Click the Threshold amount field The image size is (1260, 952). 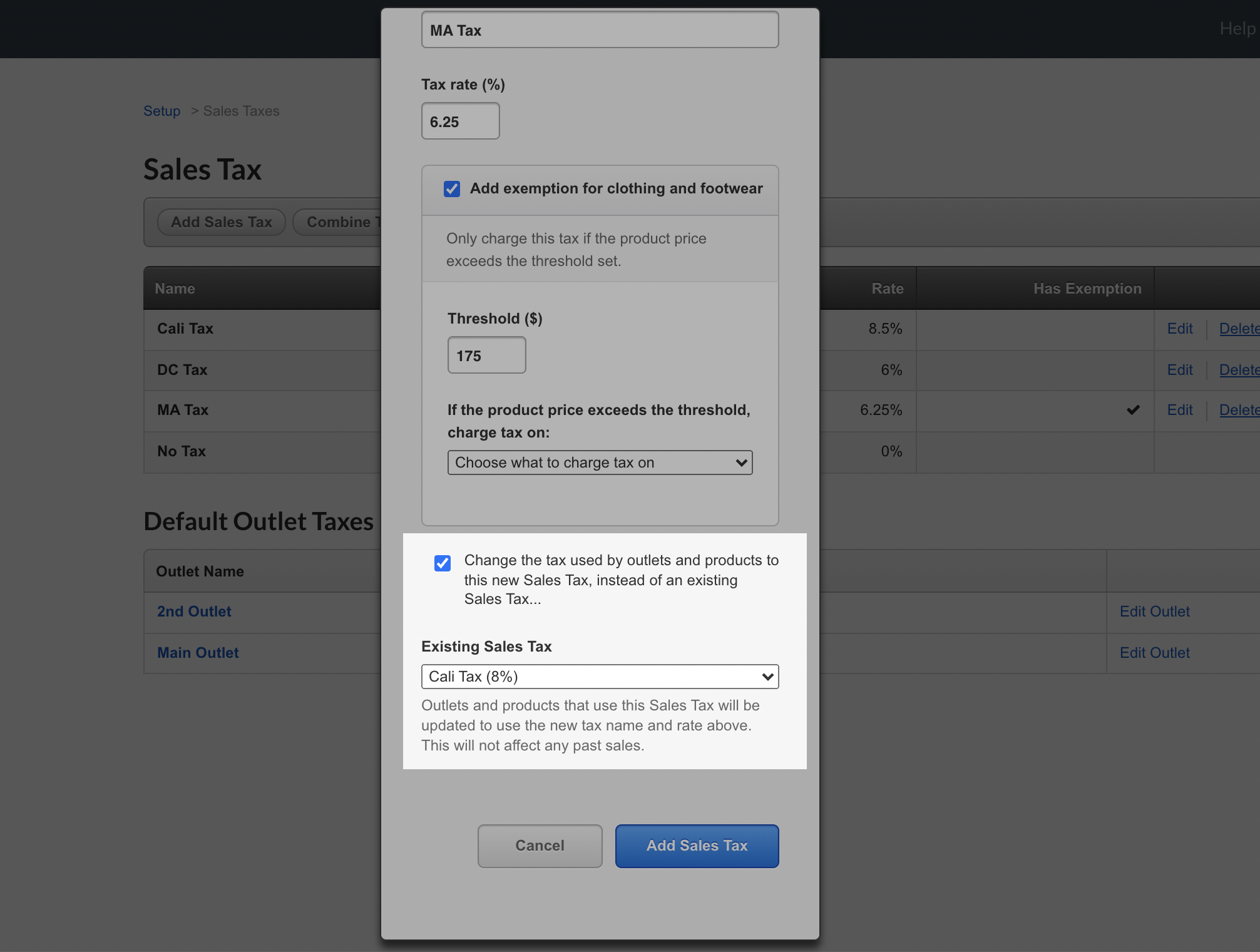[x=486, y=356]
